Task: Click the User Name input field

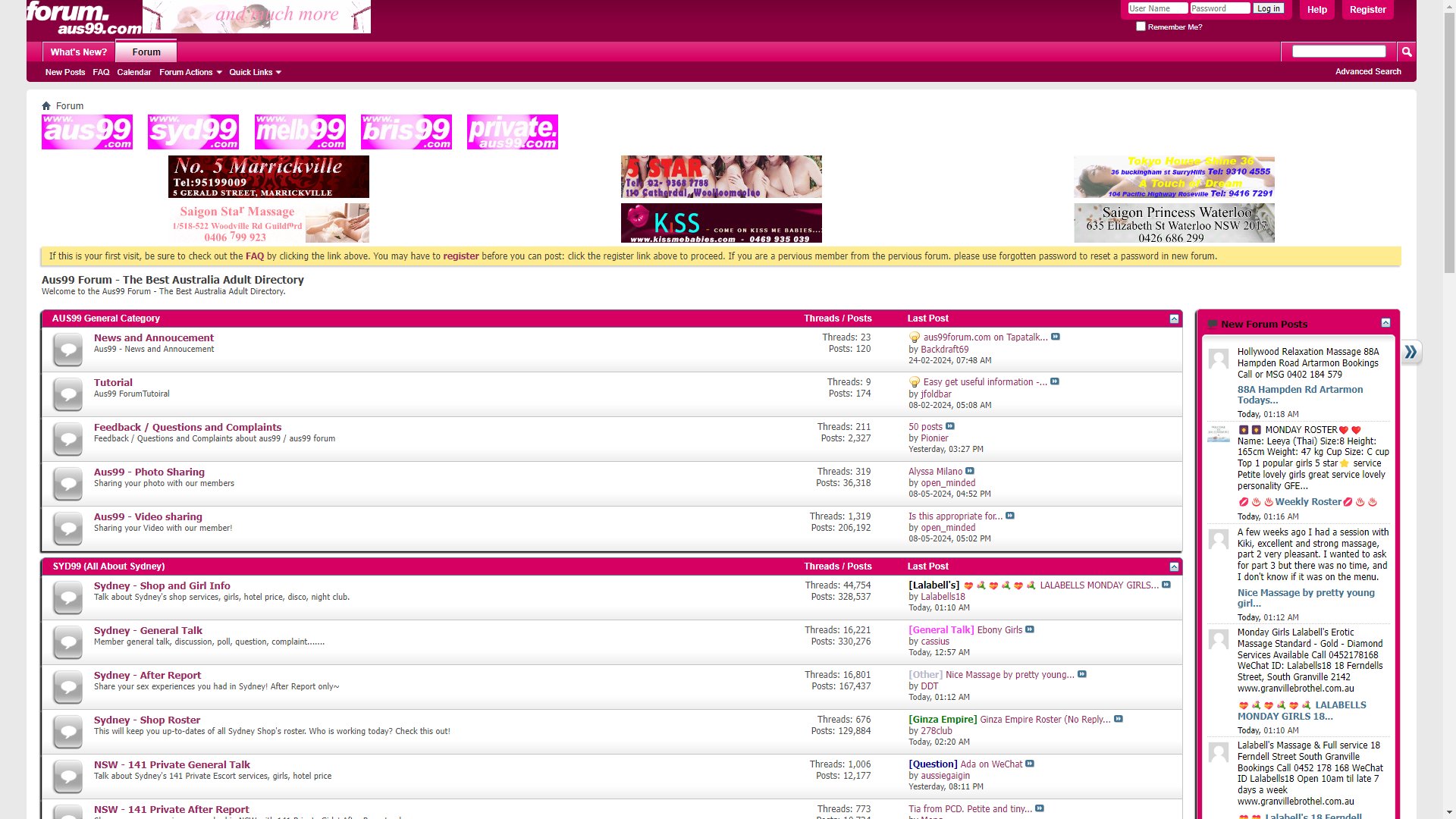Action: pyautogui.click(x=1157, y=8)
